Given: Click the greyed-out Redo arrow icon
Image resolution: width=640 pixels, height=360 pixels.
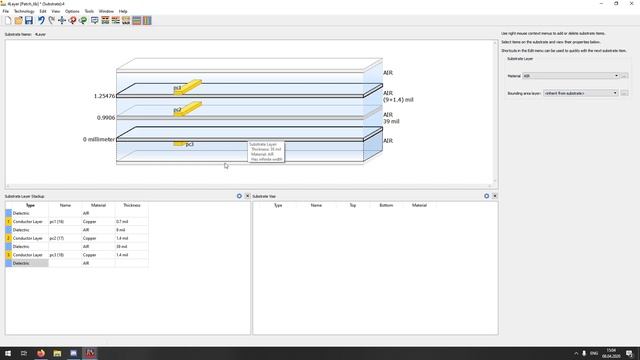Looking at the screenshot, I should 51,20.
